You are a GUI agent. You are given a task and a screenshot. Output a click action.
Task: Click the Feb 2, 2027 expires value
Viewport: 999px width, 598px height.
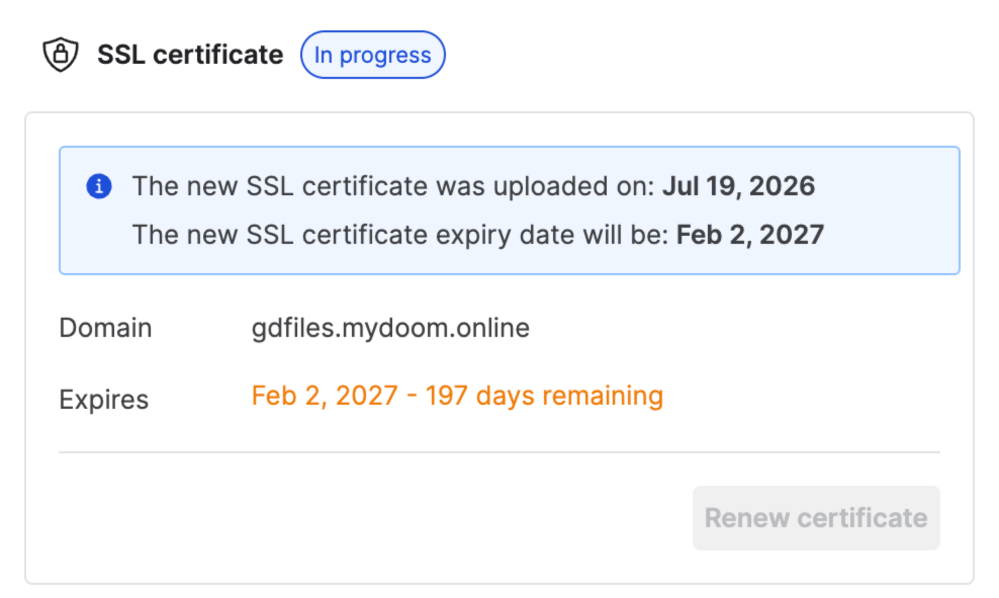[324, 395]
